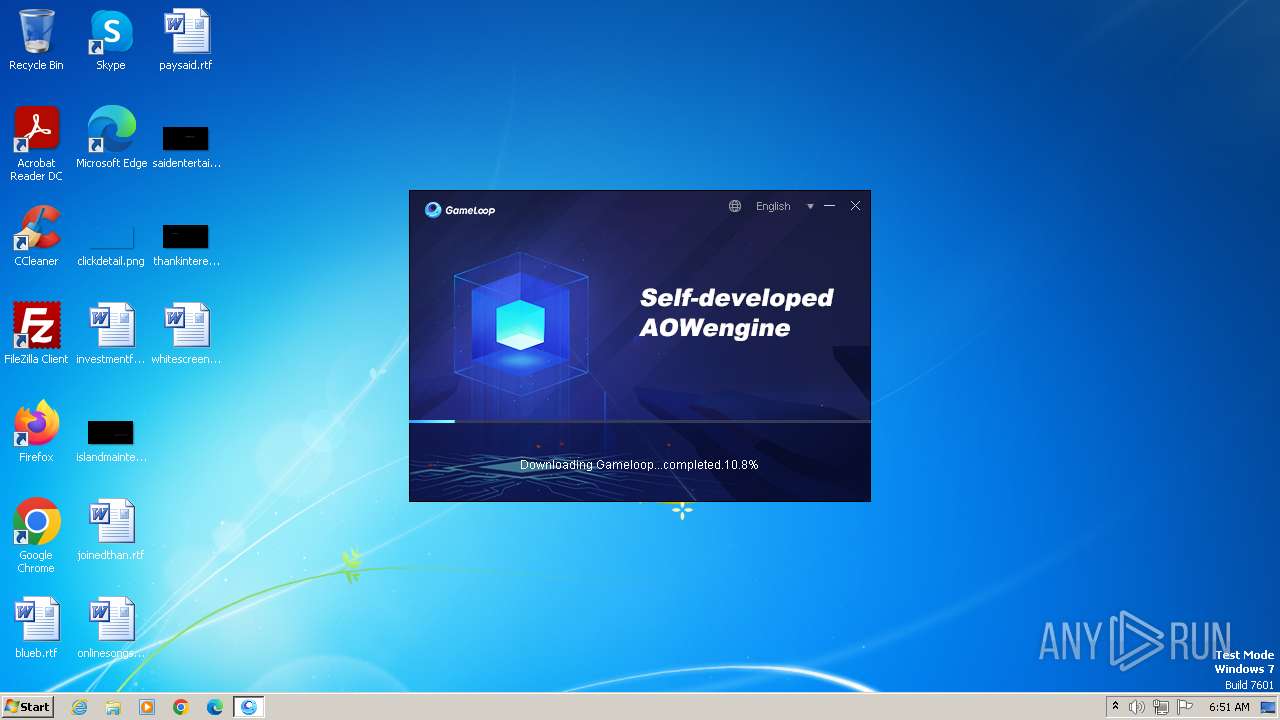Select whitescreen... document icon

186,334
